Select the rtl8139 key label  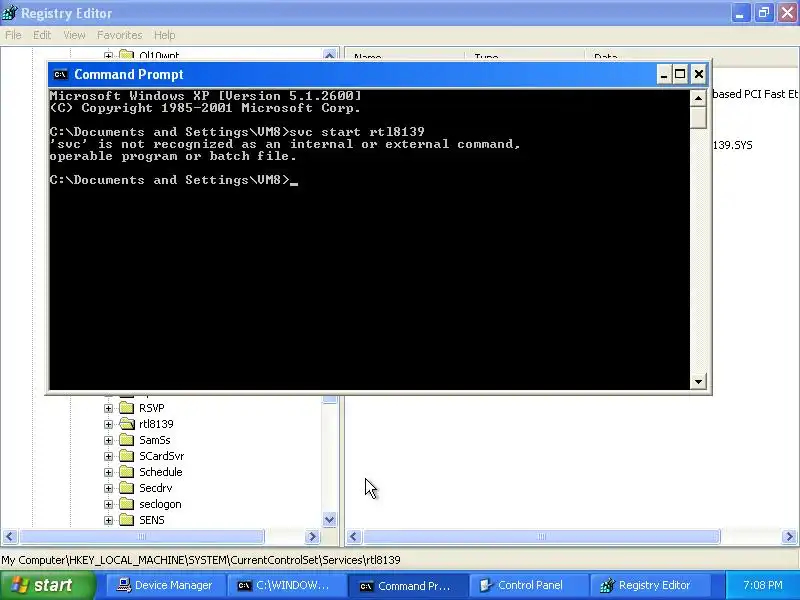pyautogui.click(x=156, y=424)
